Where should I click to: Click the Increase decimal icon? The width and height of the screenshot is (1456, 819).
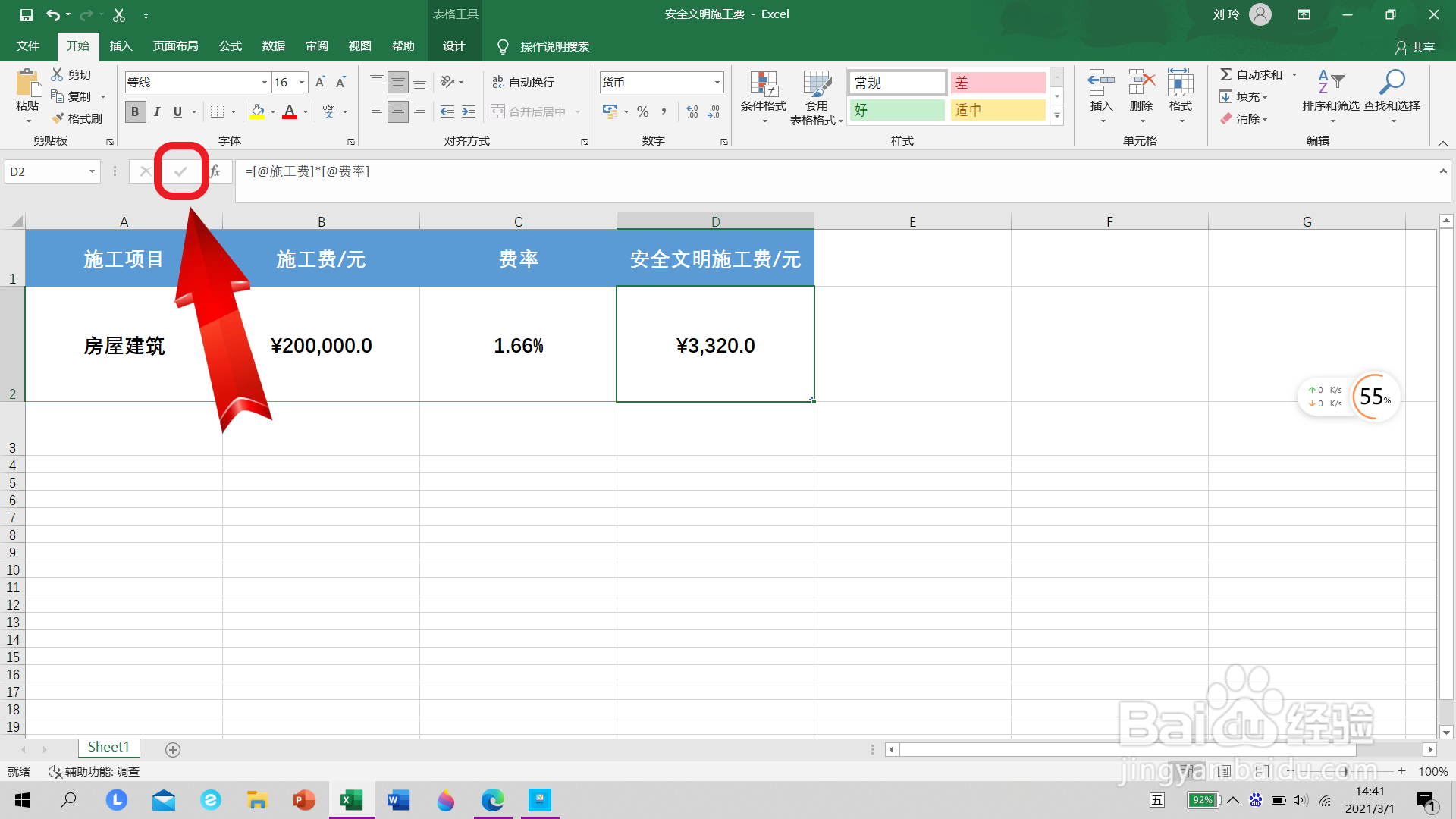pos(692,111)
